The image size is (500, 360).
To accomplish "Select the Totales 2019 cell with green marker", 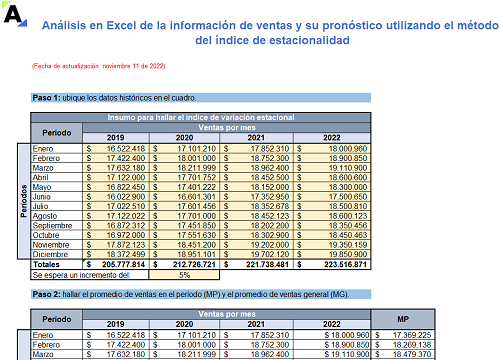I will (x=116, y=265).
